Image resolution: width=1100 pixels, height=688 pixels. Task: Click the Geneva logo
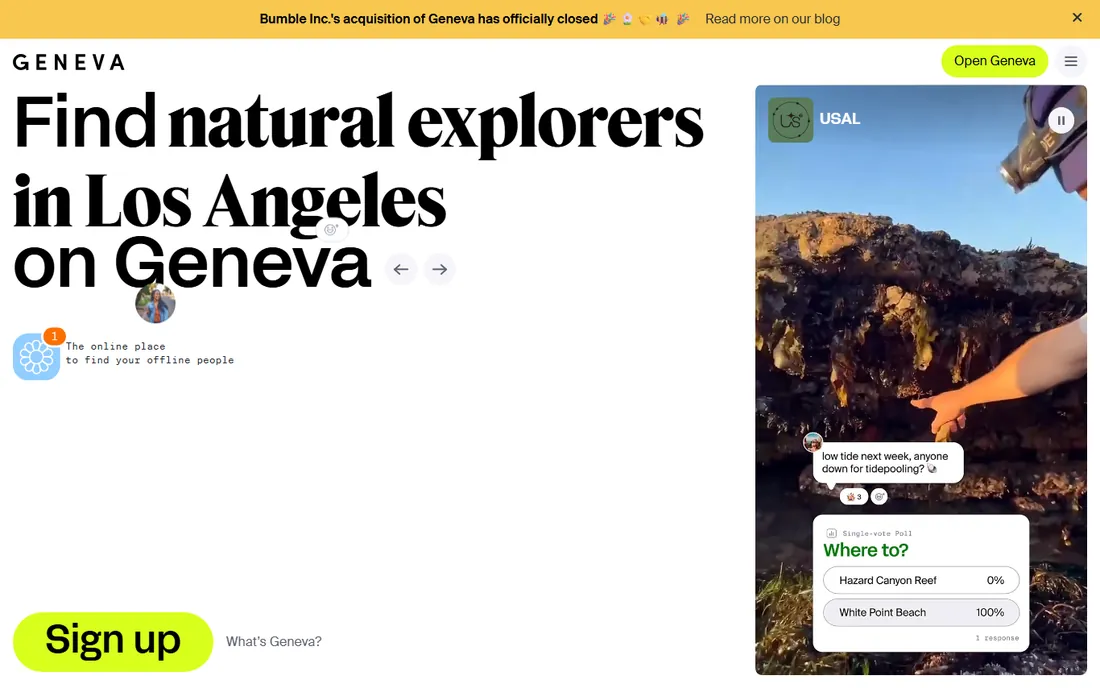69,62
